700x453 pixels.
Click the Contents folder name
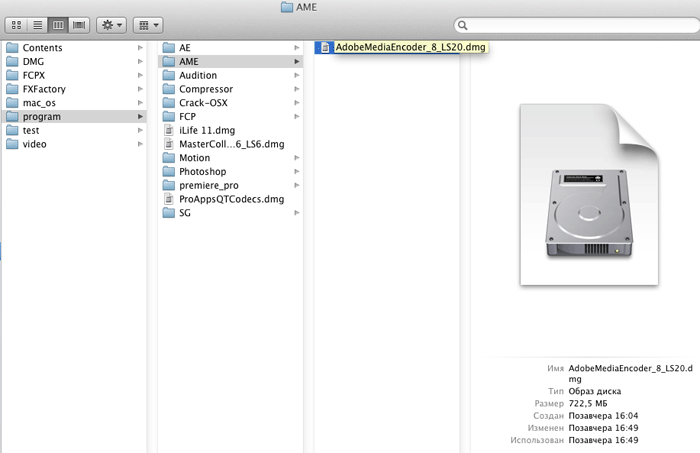point(42,48)
